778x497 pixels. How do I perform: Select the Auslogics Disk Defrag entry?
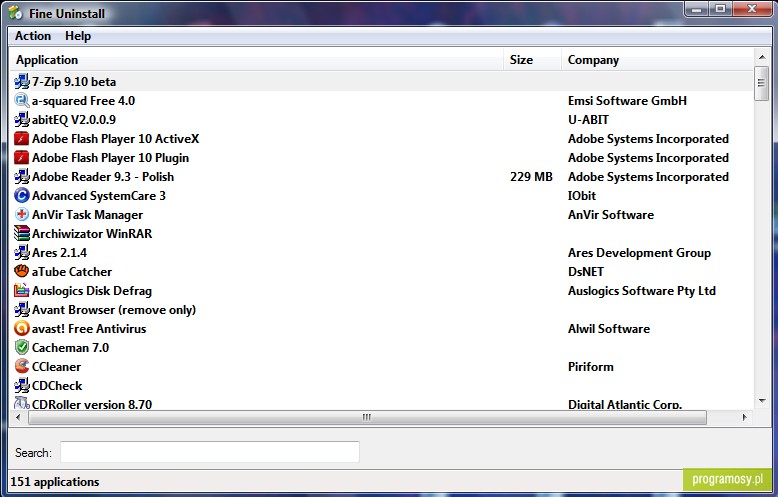pos(382,291)
